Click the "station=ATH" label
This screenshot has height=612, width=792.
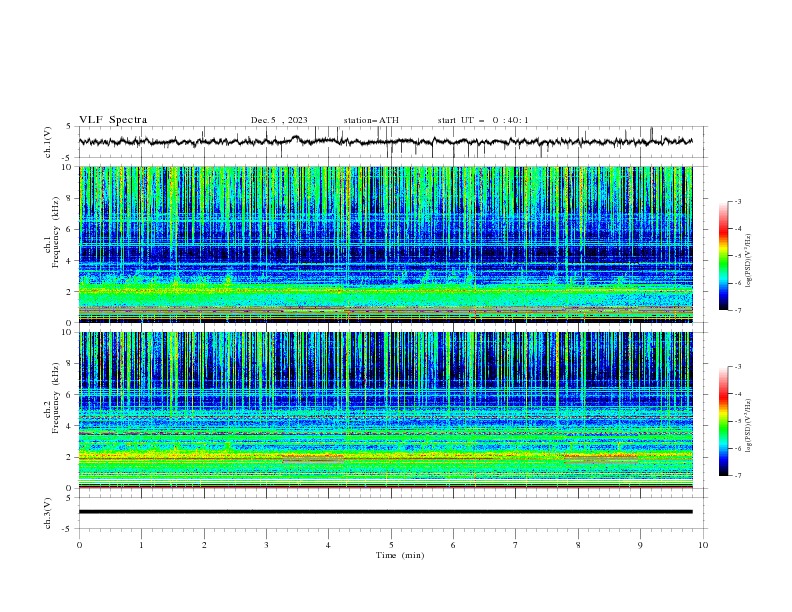point(371,120)
